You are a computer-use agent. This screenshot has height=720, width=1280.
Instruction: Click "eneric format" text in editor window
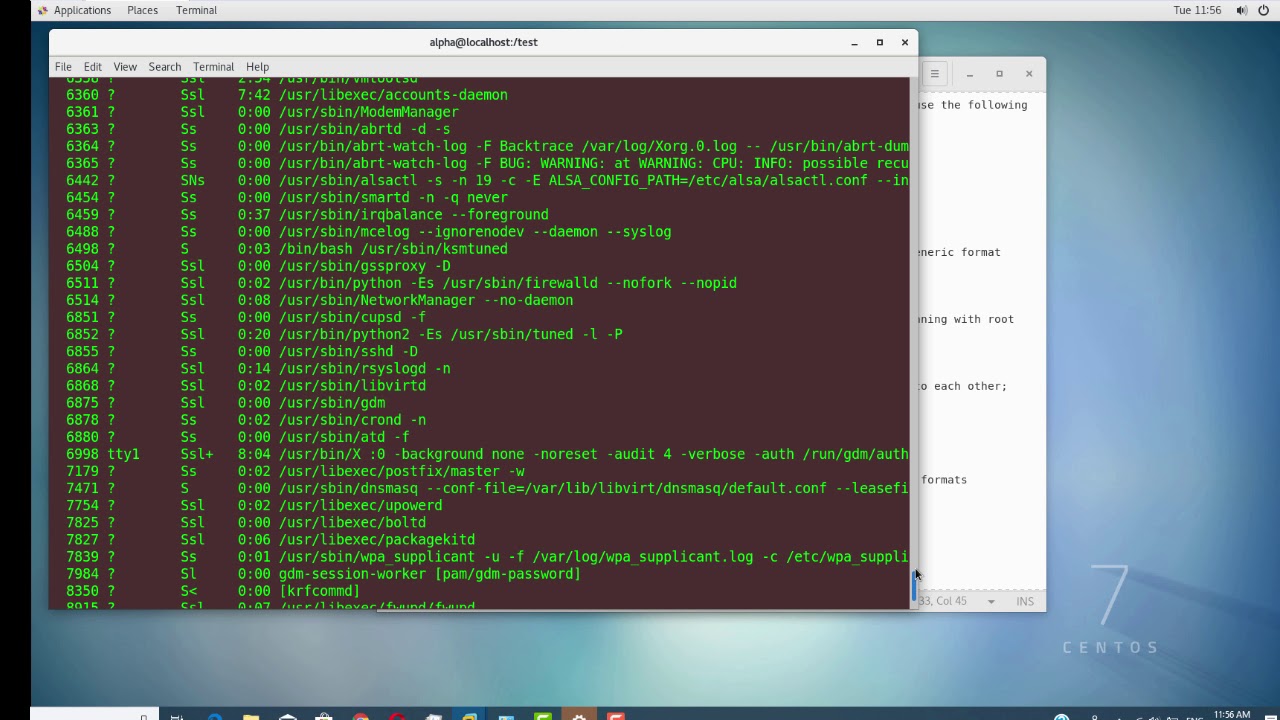coord(959,252)
